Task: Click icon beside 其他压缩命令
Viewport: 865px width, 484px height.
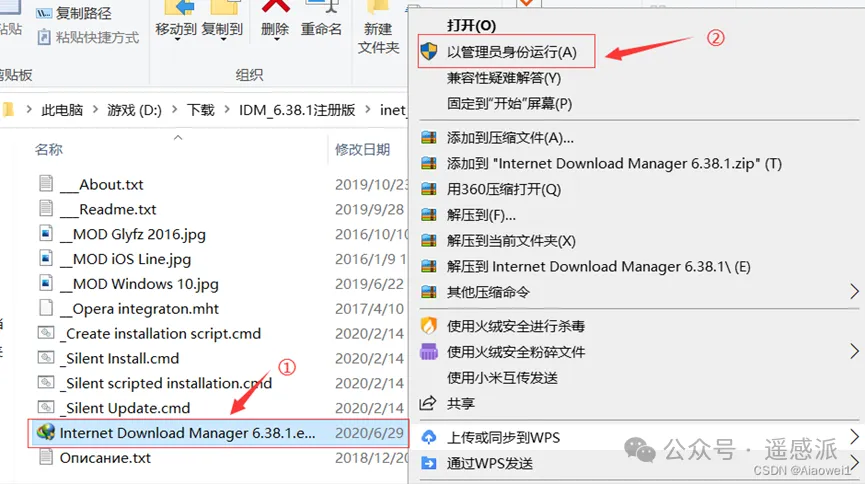Action: pos(429,292)
